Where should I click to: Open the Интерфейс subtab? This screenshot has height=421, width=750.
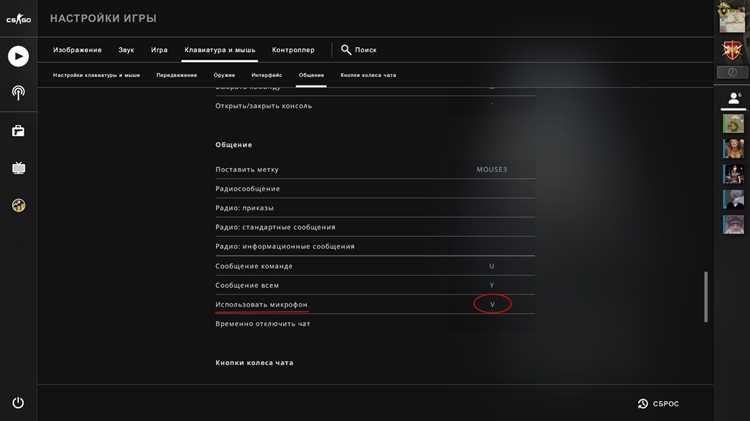click(x=266, y=75)
